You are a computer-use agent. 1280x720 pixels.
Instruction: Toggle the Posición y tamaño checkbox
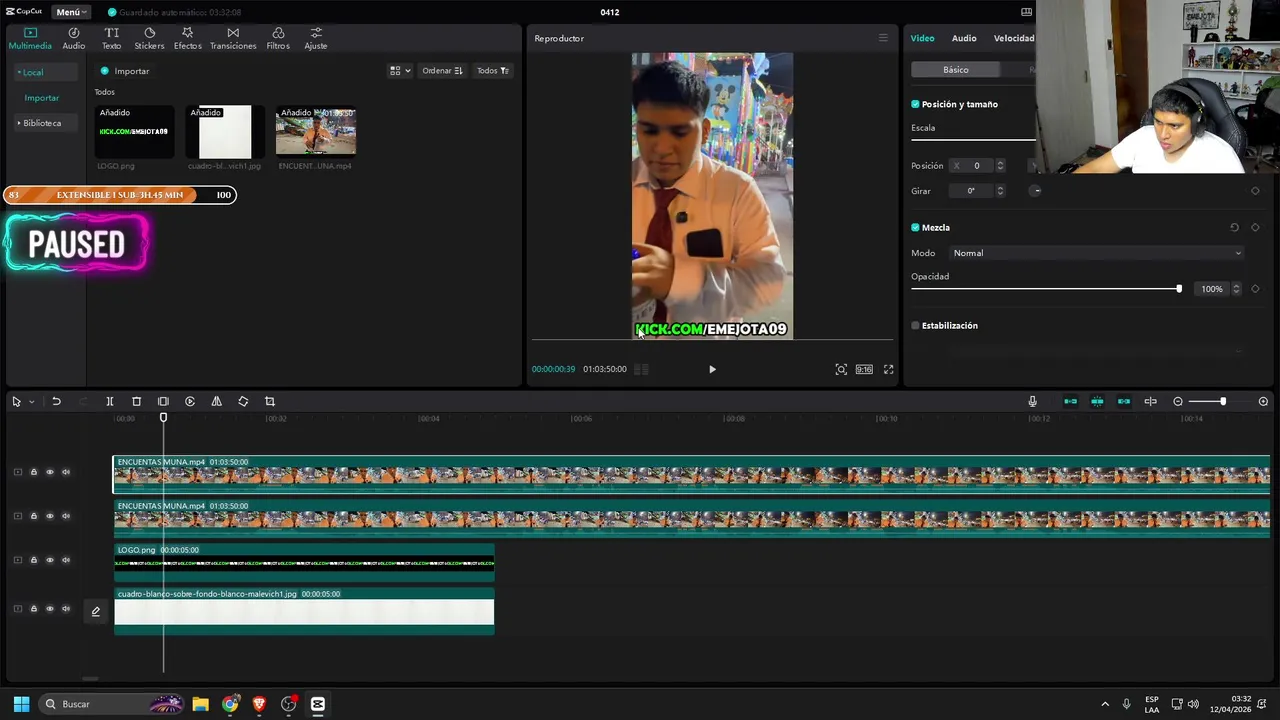pos(915,104)
